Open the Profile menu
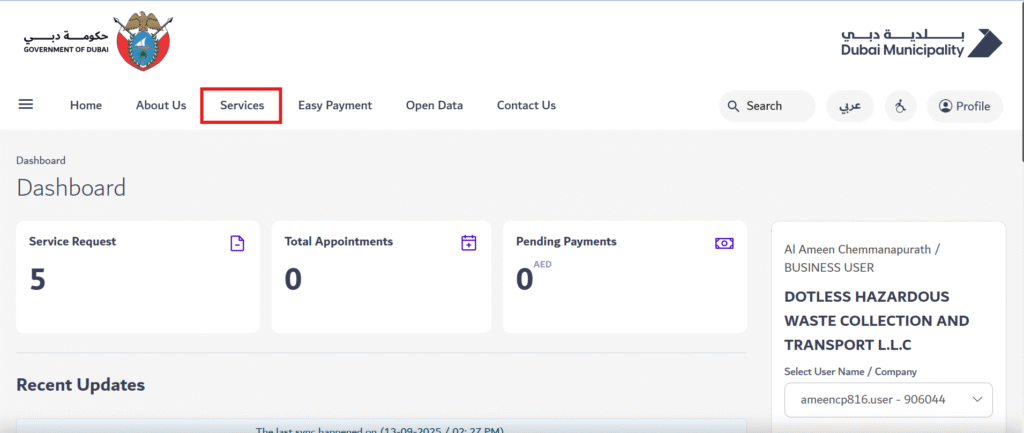 (x=964, y=106)
